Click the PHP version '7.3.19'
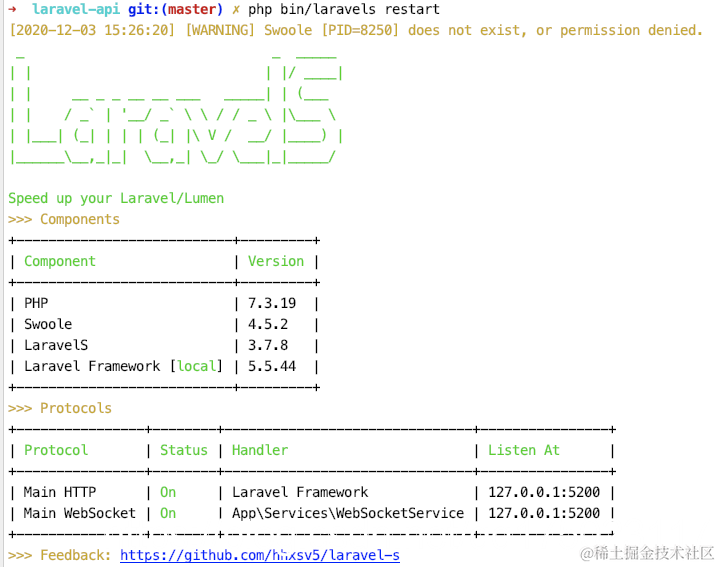This screenshot has height=567, width=720. click(x=272, y=303)
